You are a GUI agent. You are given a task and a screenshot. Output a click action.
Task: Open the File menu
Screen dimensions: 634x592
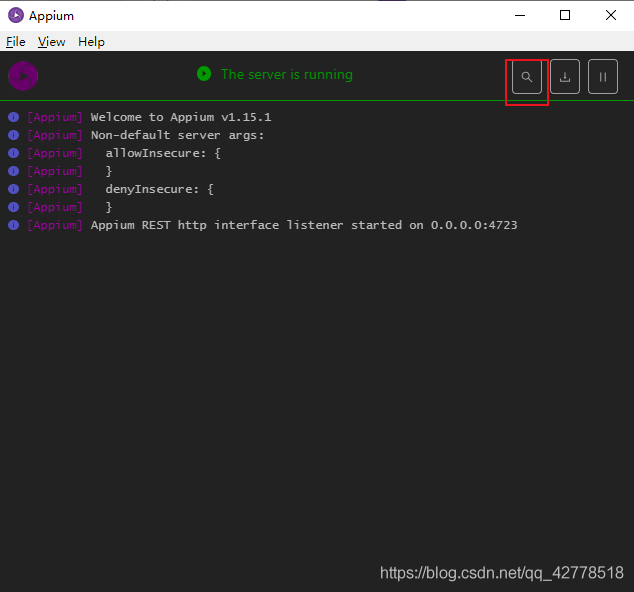(x=16, y=42)
